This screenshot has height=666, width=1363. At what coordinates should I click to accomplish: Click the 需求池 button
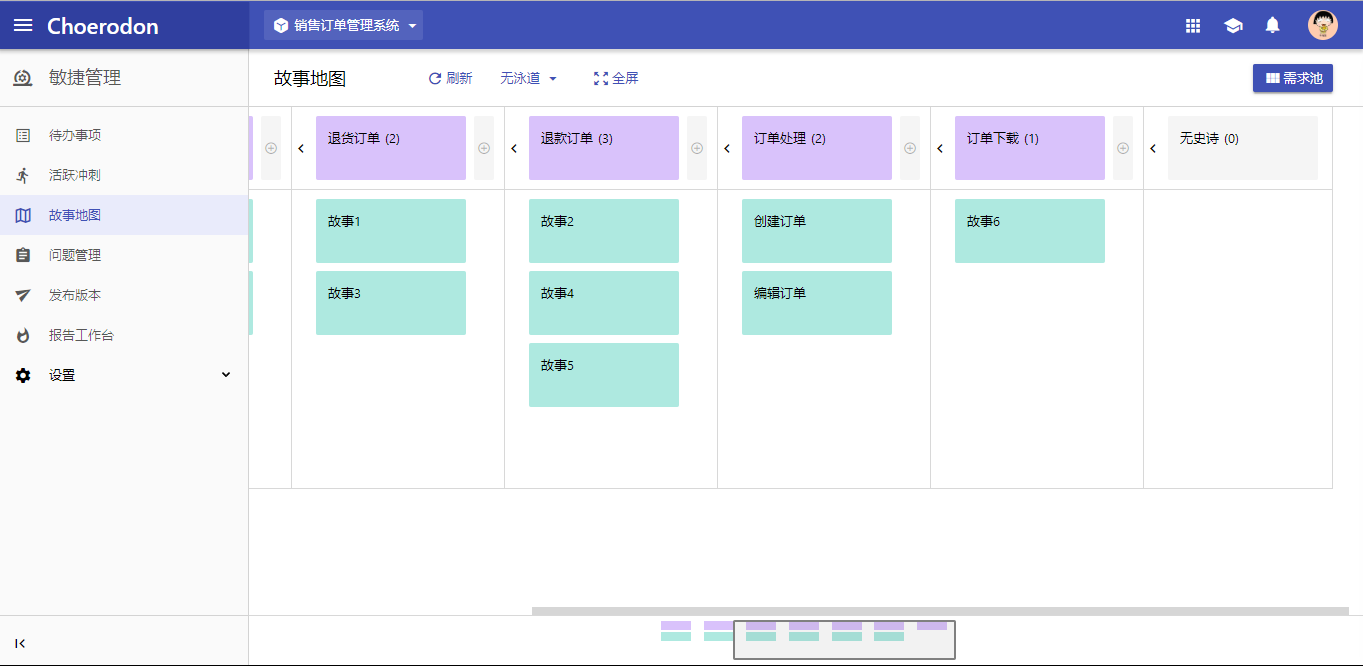1293,78
